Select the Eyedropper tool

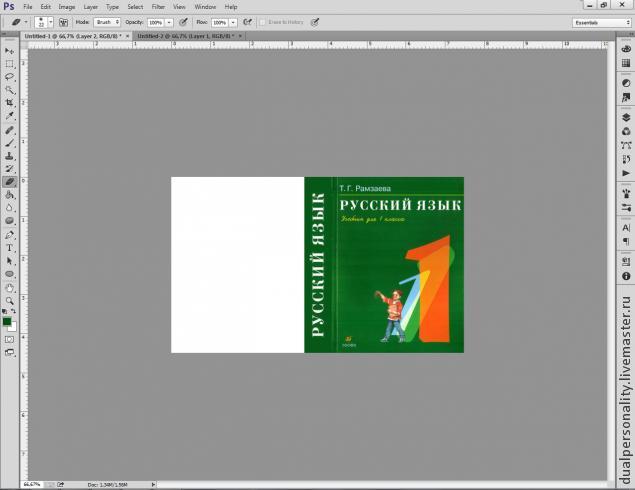10,116
